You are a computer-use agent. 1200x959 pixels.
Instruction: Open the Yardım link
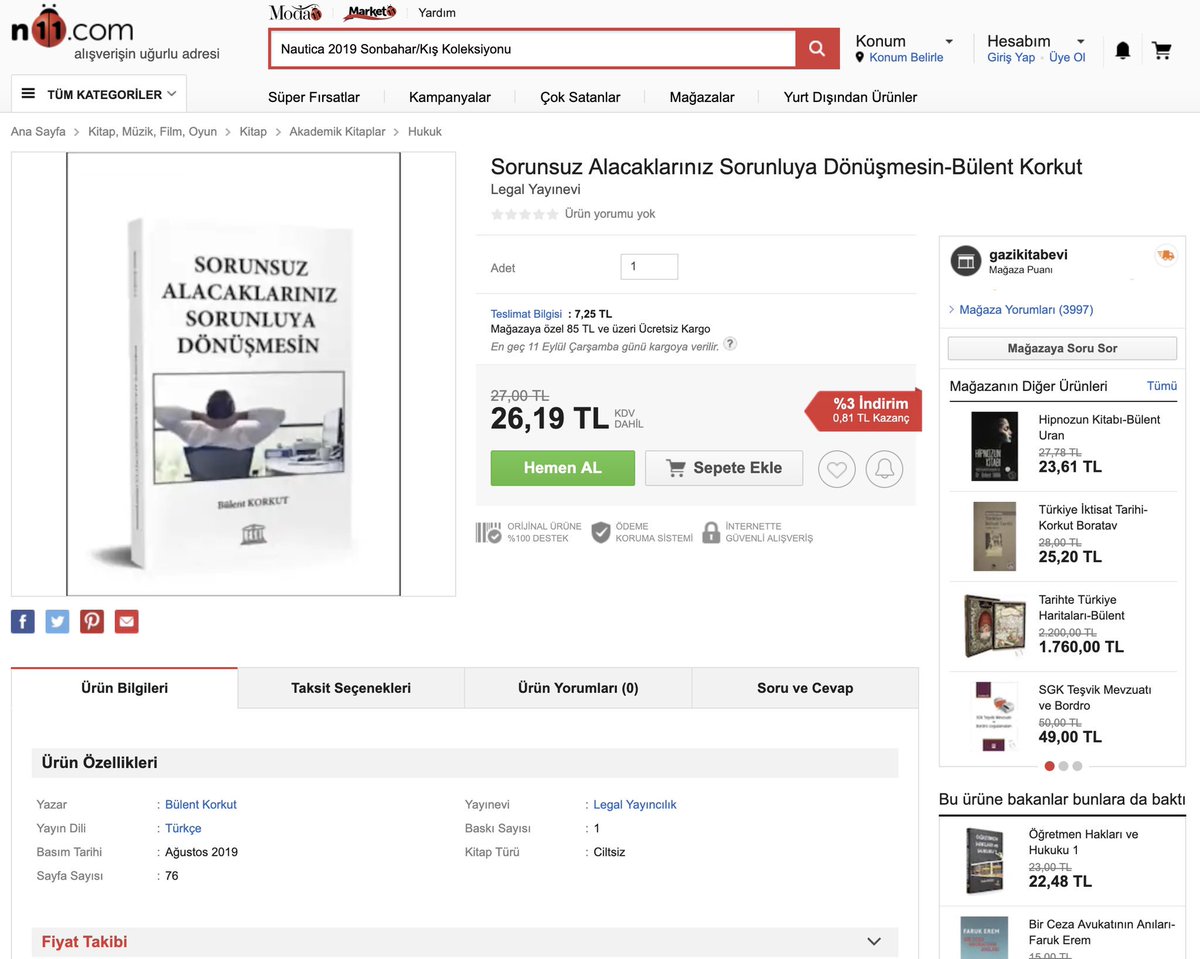pyautogui.click(x=437, y=13)
